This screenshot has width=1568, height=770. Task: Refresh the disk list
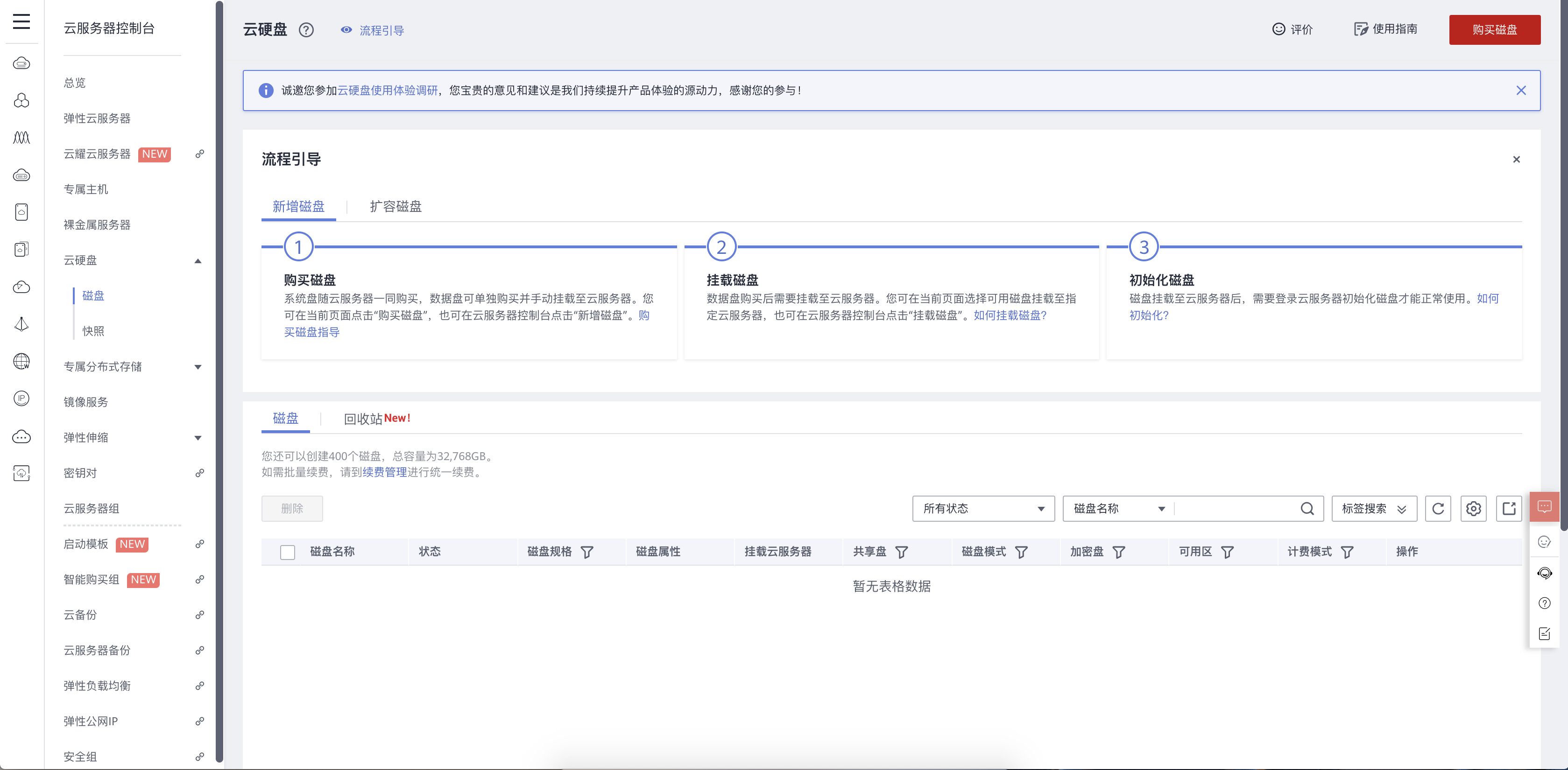[1438, 509]
